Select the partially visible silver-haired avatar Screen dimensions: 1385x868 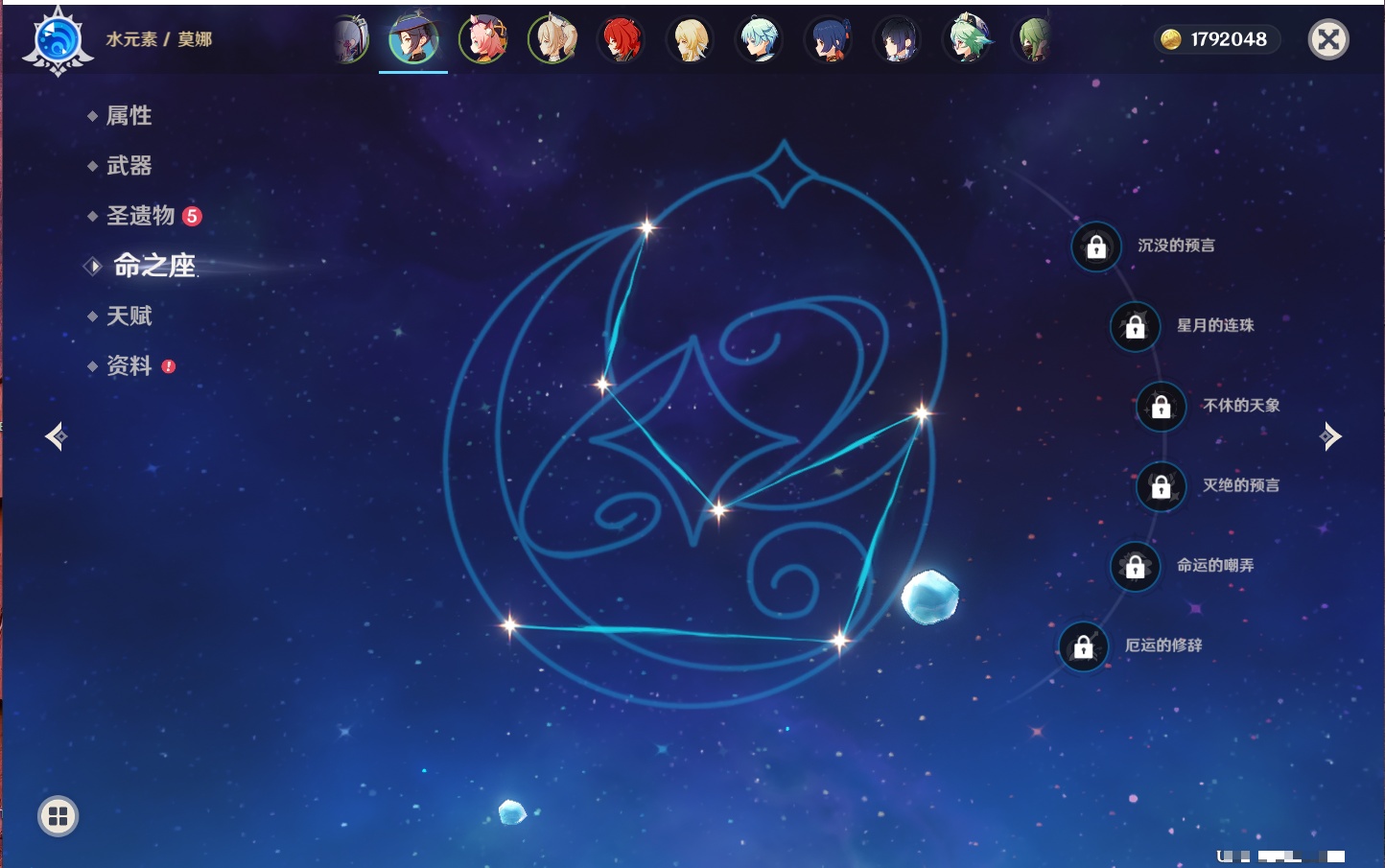tap(351, 39)
